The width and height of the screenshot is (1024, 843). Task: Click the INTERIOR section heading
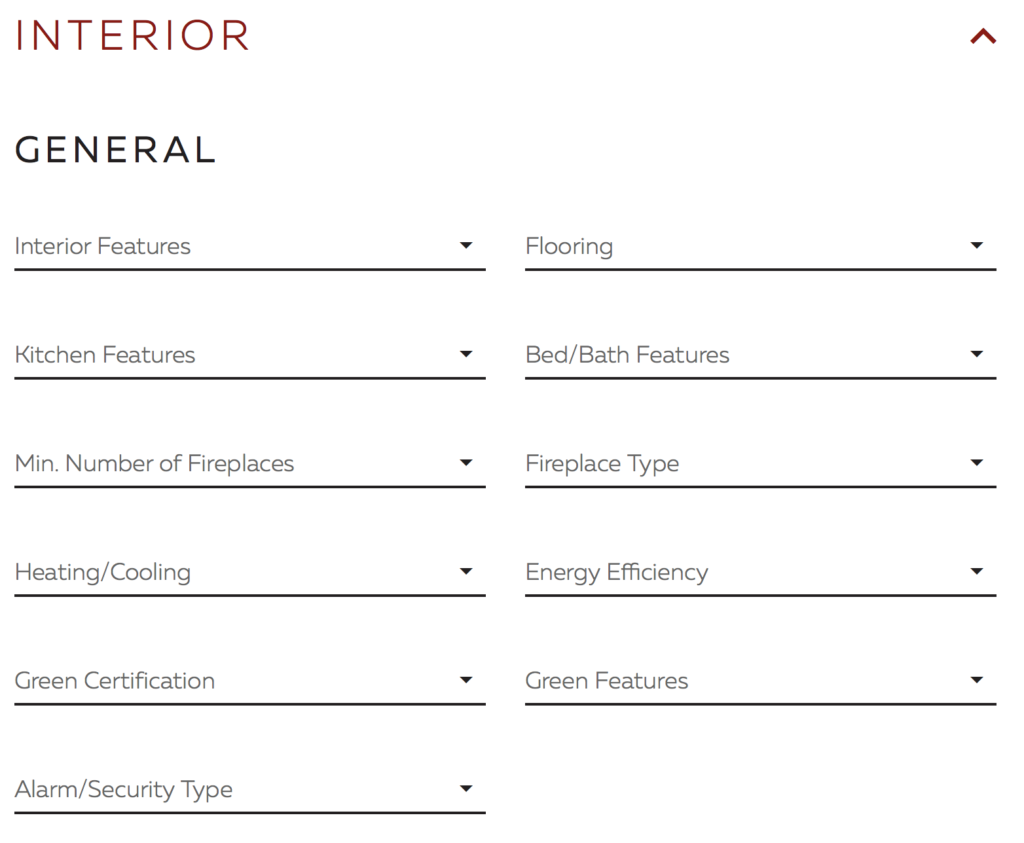[132, 35]
